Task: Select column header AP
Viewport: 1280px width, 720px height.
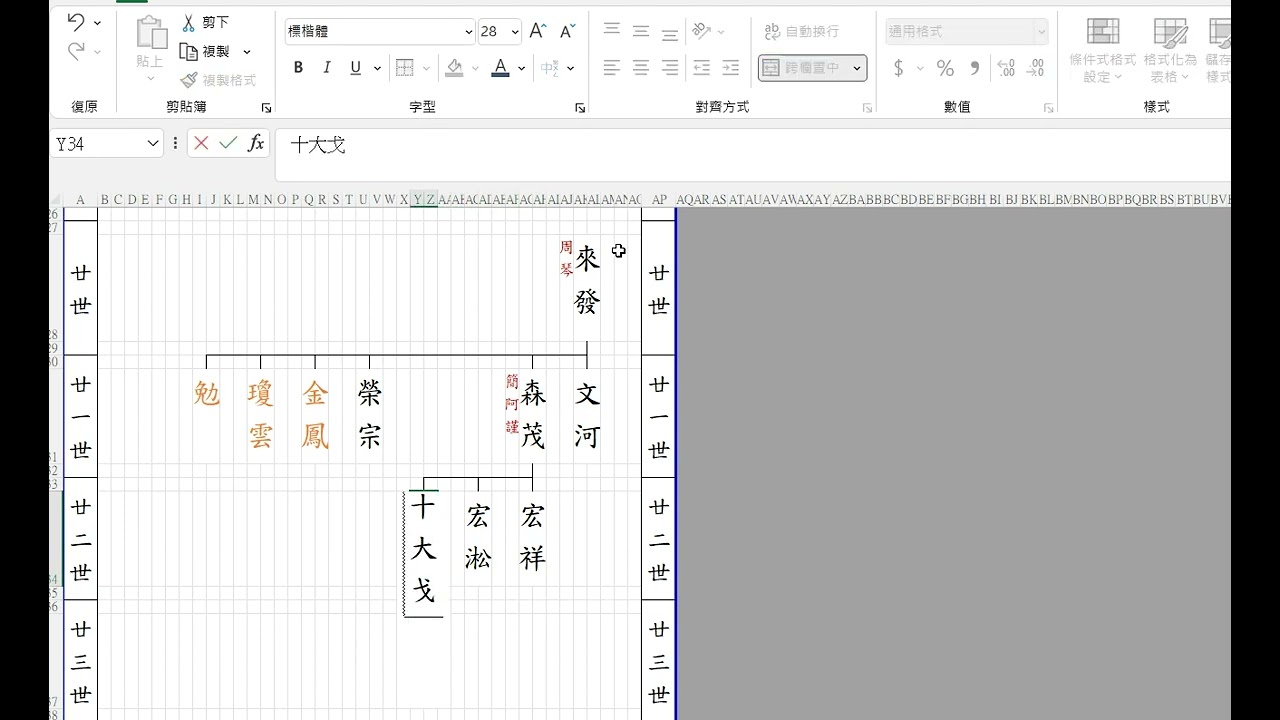Action: (659, 200)
